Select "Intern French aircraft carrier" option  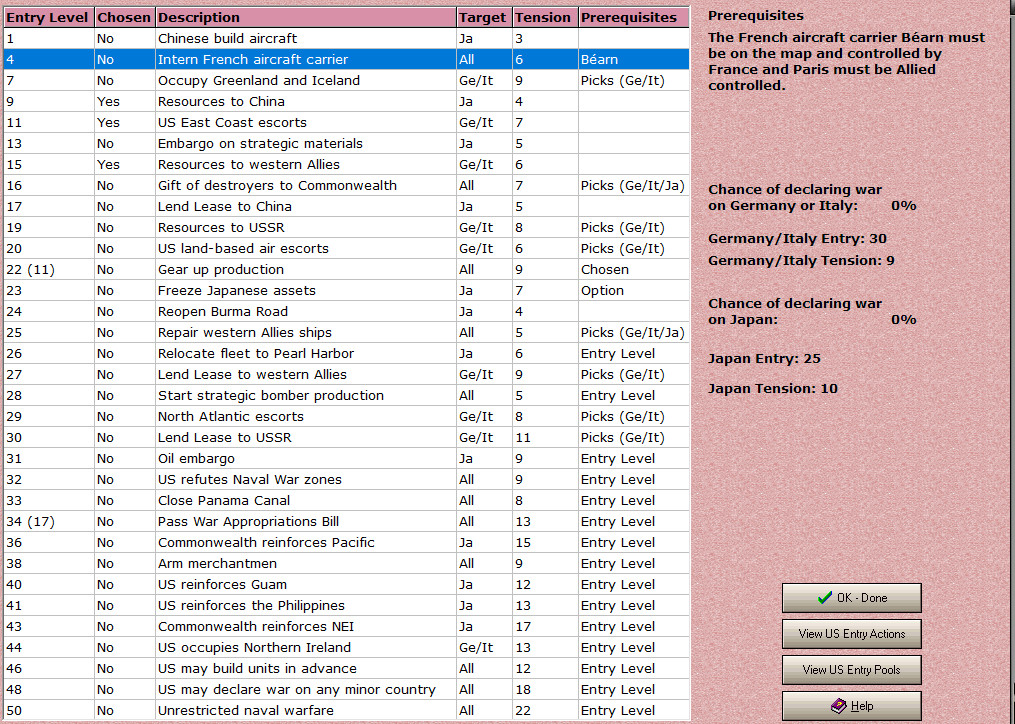pyautogui.click(x=346, y=60)
